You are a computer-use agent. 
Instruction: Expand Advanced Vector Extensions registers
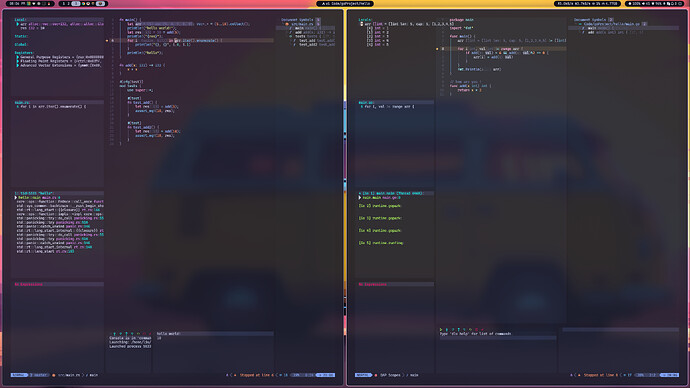pyautogui.click(x=18, y=65)
